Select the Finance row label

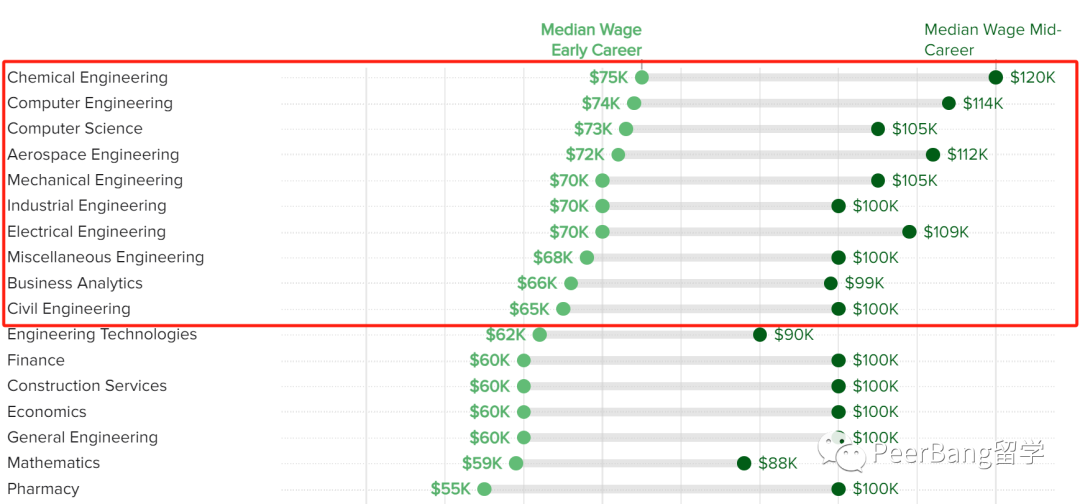36,360
